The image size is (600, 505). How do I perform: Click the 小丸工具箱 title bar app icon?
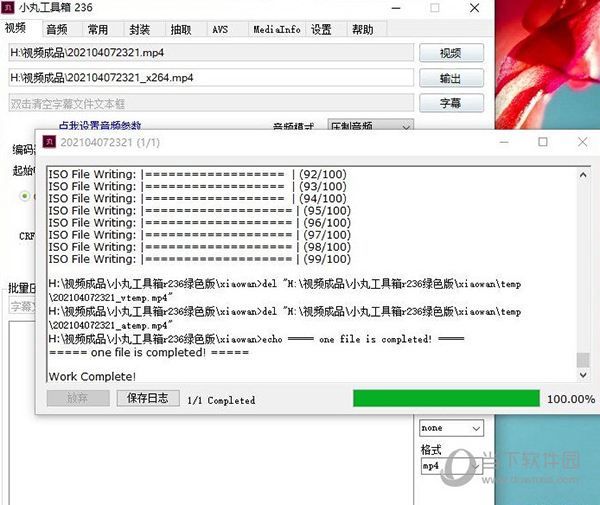coord(8,8)
